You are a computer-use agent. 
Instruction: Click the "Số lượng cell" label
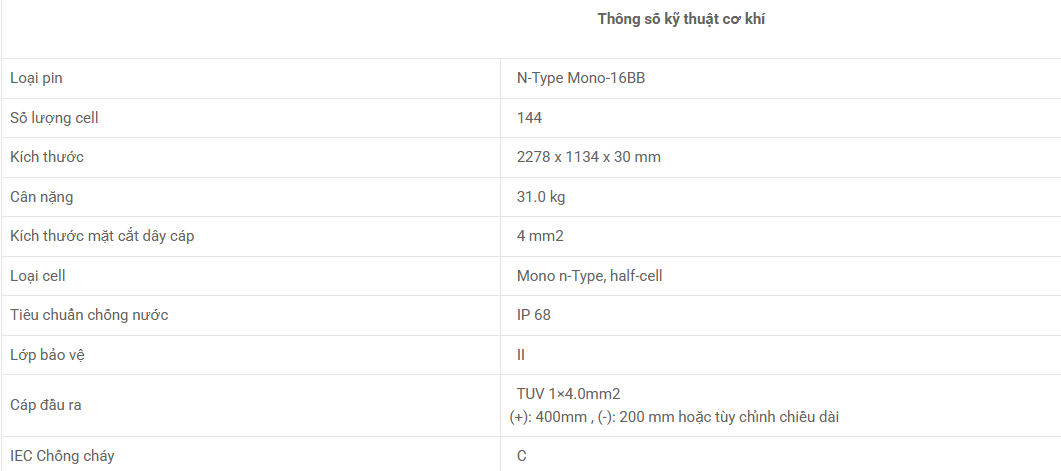[x=54, y=118]
